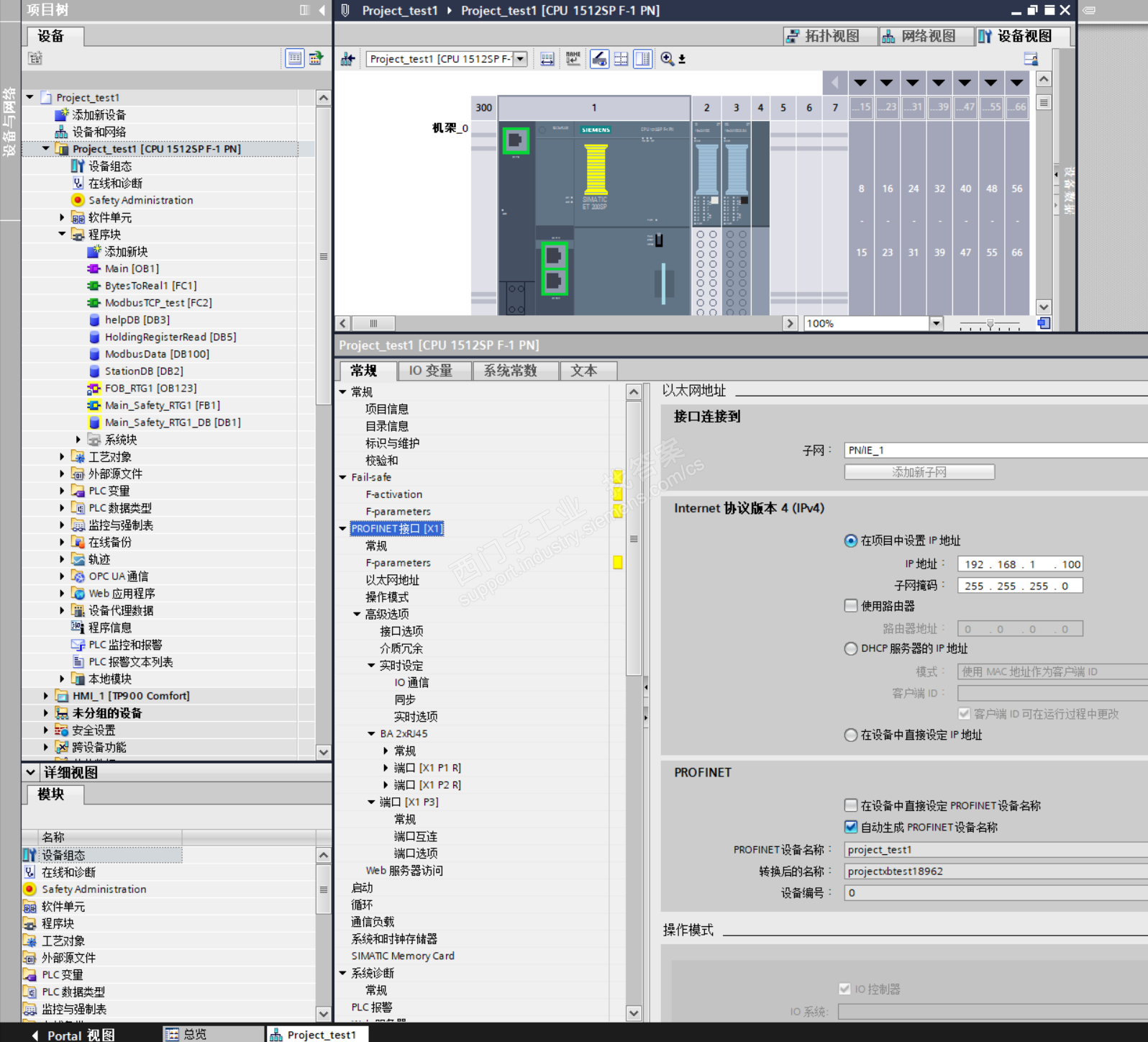Click the 设备组态 icon in details view list
The height and width of the screenshot is (1042, 1148).
pos(29,855)
